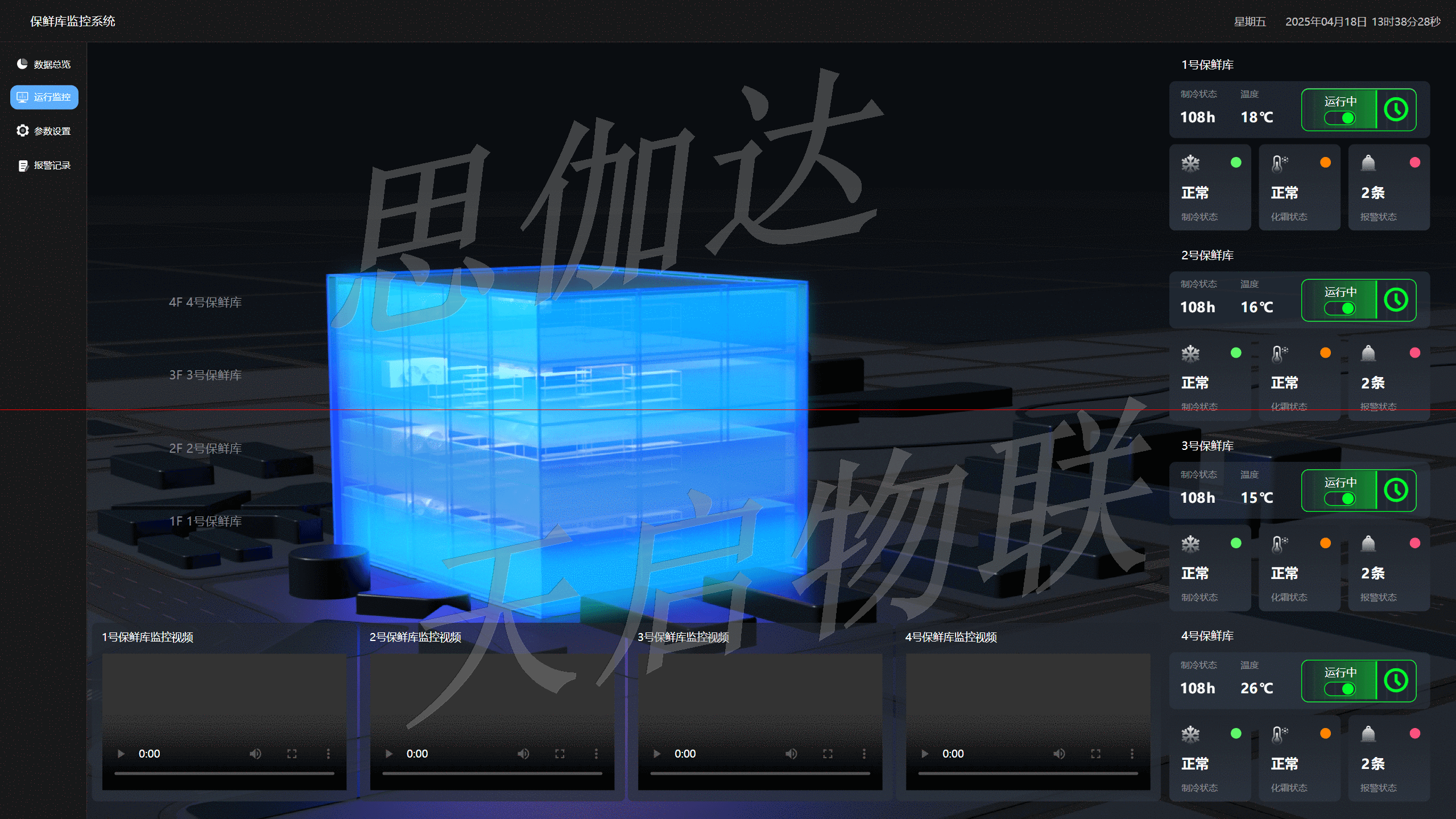
Task: Click bell 报警状态 icon in 2号保鲜库
Action: coord(1368,354)
